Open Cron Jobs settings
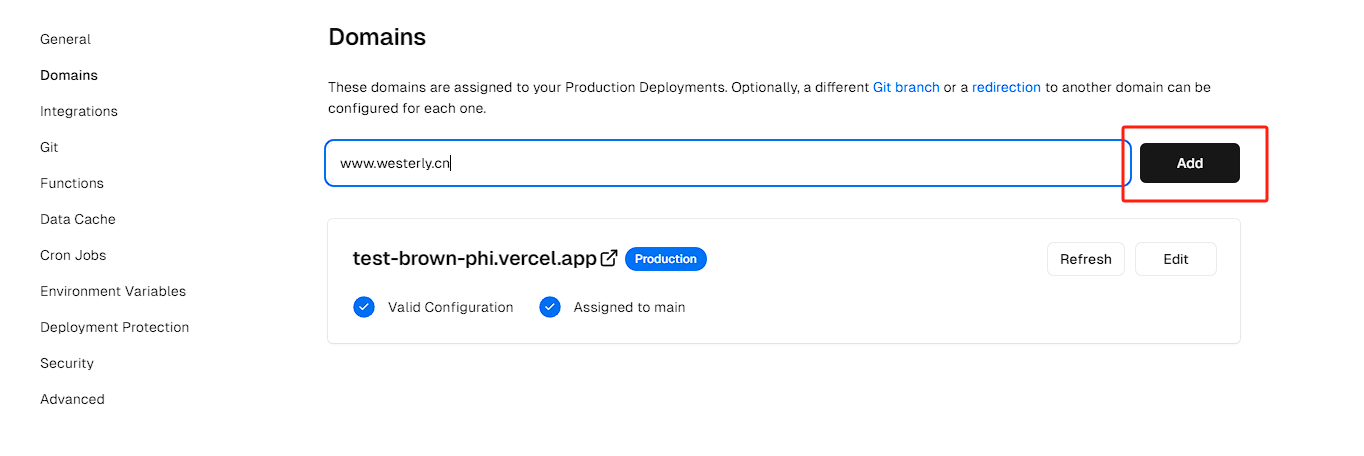This screenshot has width=1364, height=456. (73, 255)
